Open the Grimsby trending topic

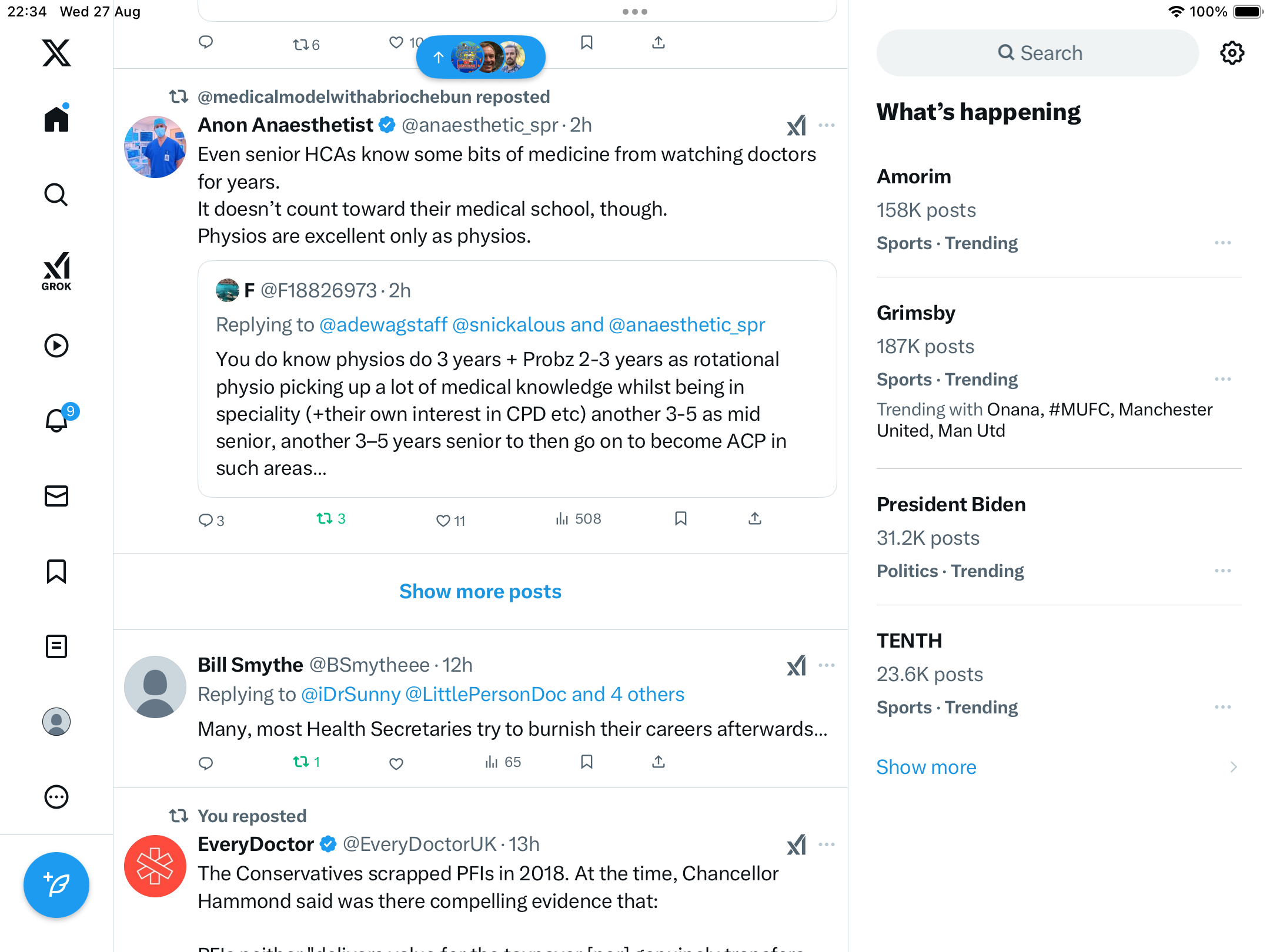click(916, 313)
